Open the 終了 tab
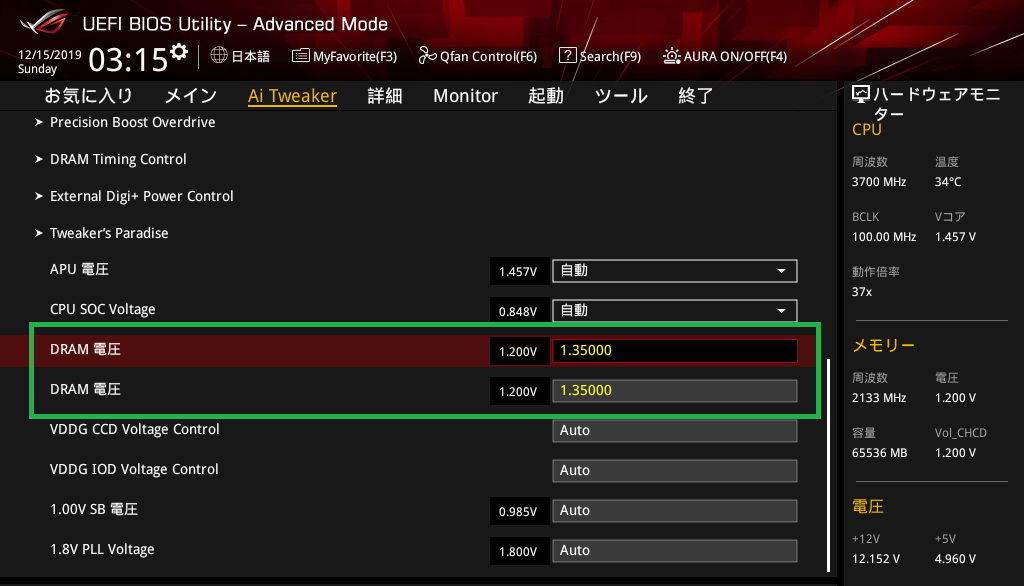Screen dimensions: 1024x586 point(696,96)
